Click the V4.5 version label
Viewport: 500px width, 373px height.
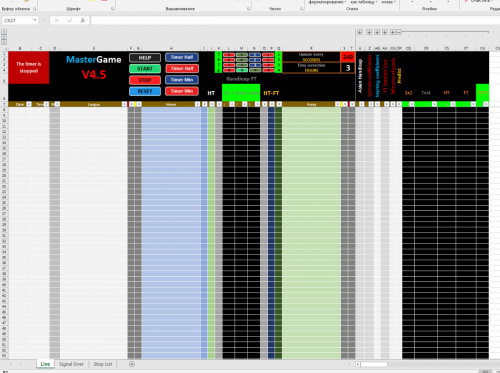[x=94, y=75]
